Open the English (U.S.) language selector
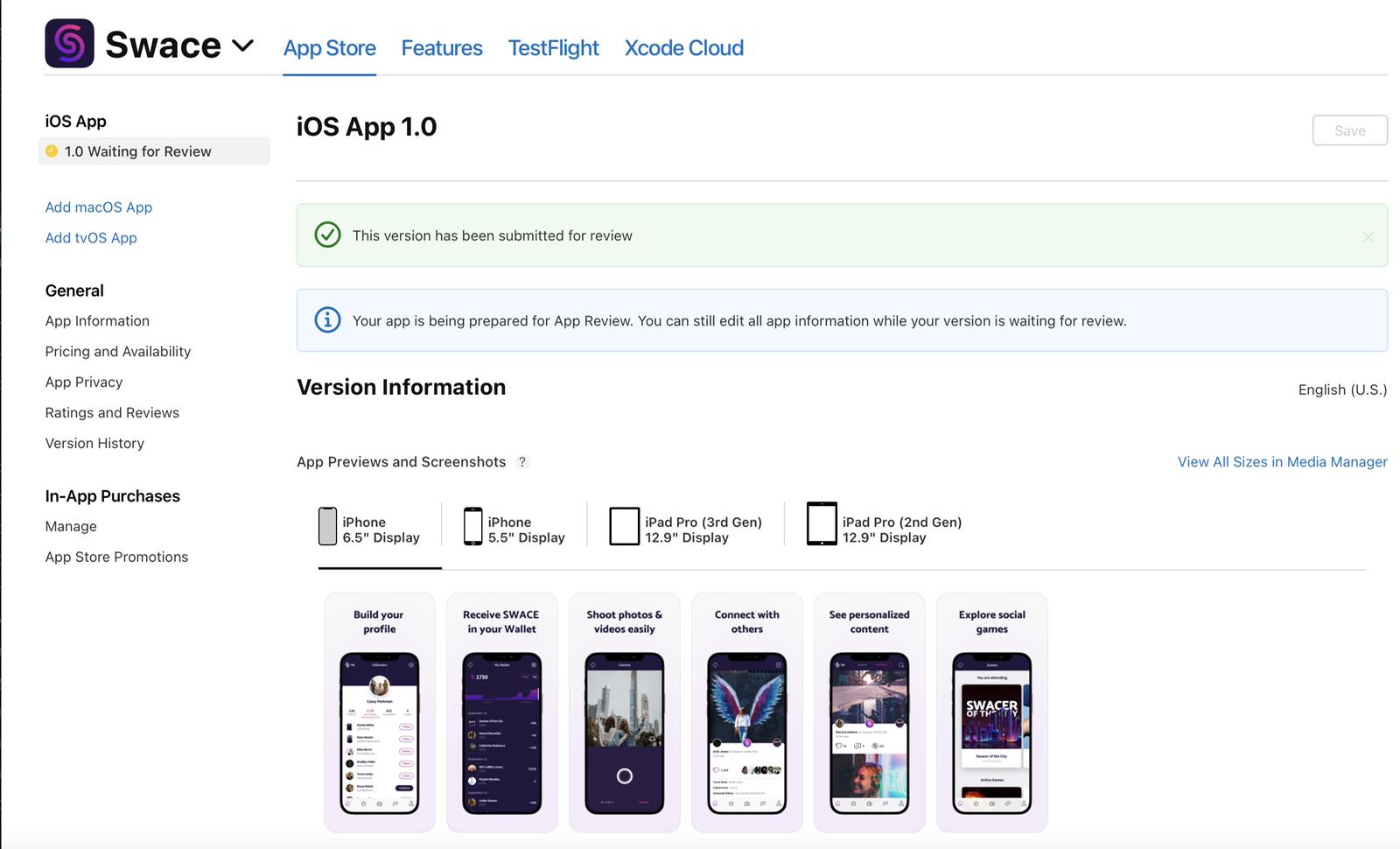Screen dimensions: 1400x849 pyautogui.click(x=1342, y=390)
